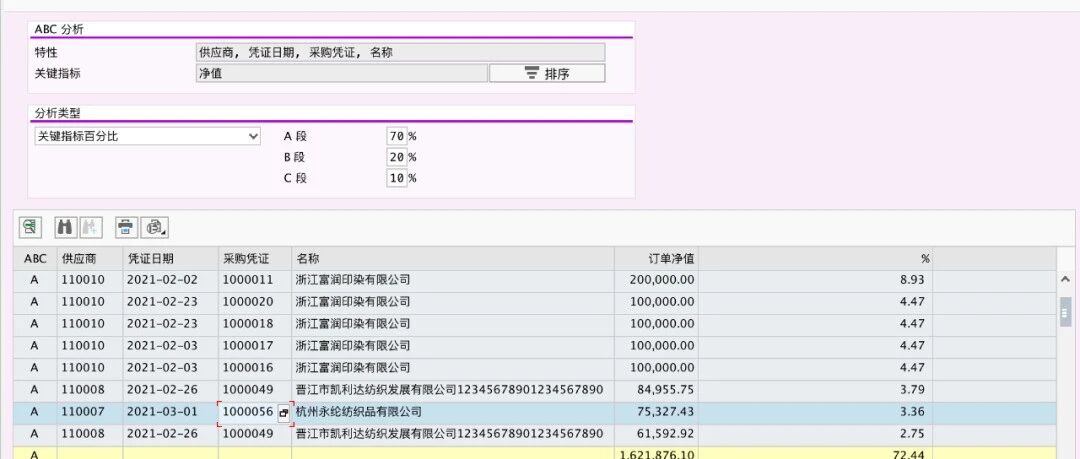
Task: Click supplier cell 110007
Action: tap(90, 412)
